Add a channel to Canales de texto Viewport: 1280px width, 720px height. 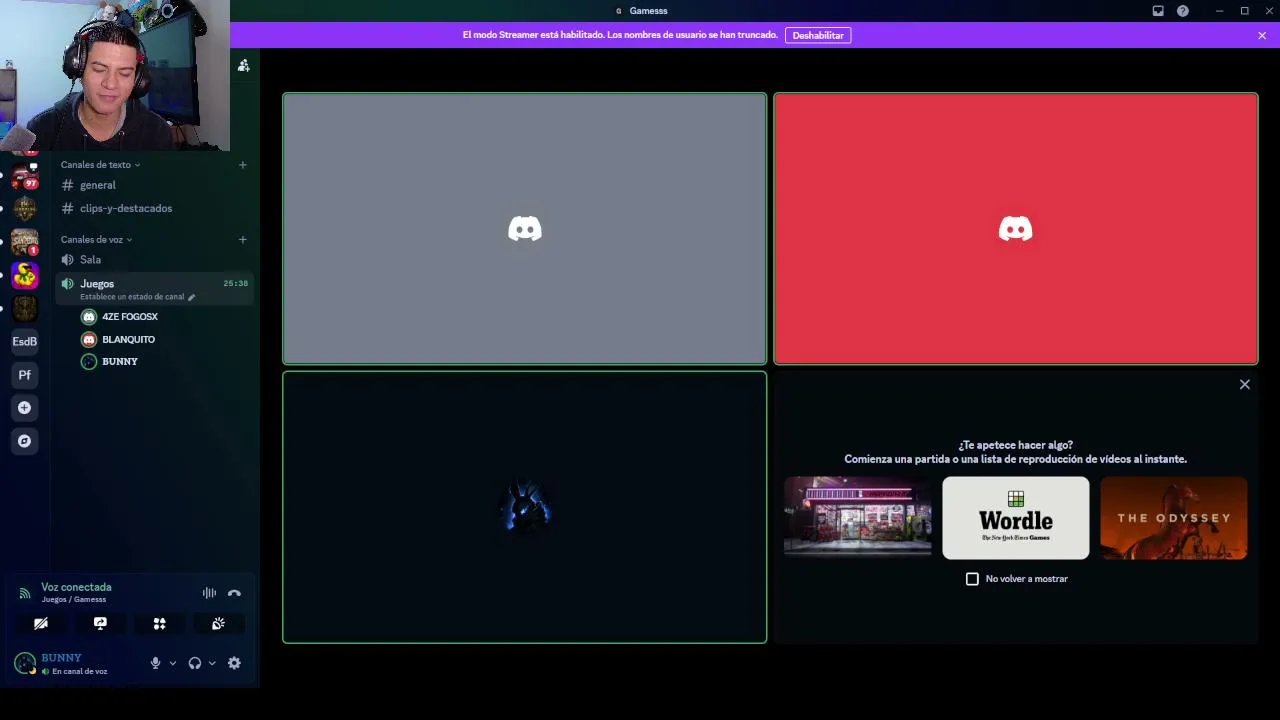coord(242,165)
